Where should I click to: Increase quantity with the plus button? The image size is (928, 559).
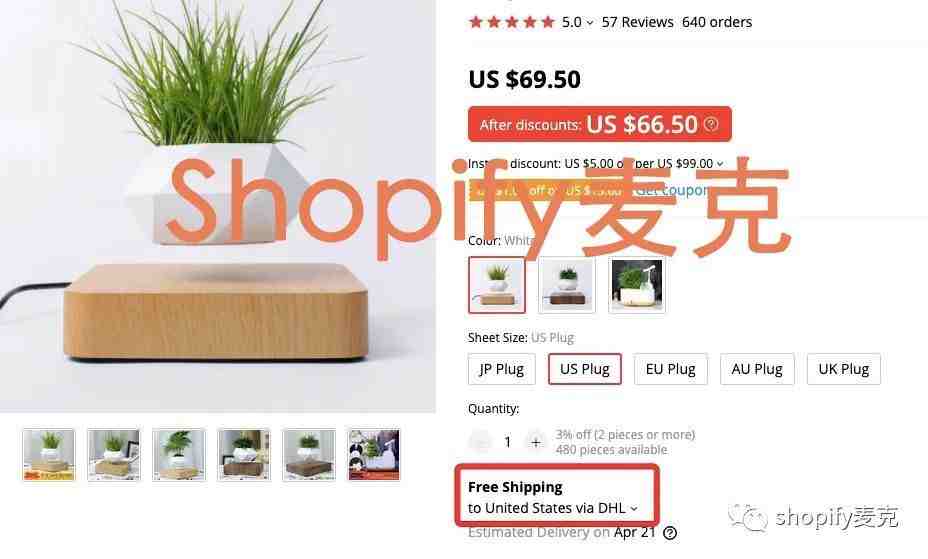(536, 442)
